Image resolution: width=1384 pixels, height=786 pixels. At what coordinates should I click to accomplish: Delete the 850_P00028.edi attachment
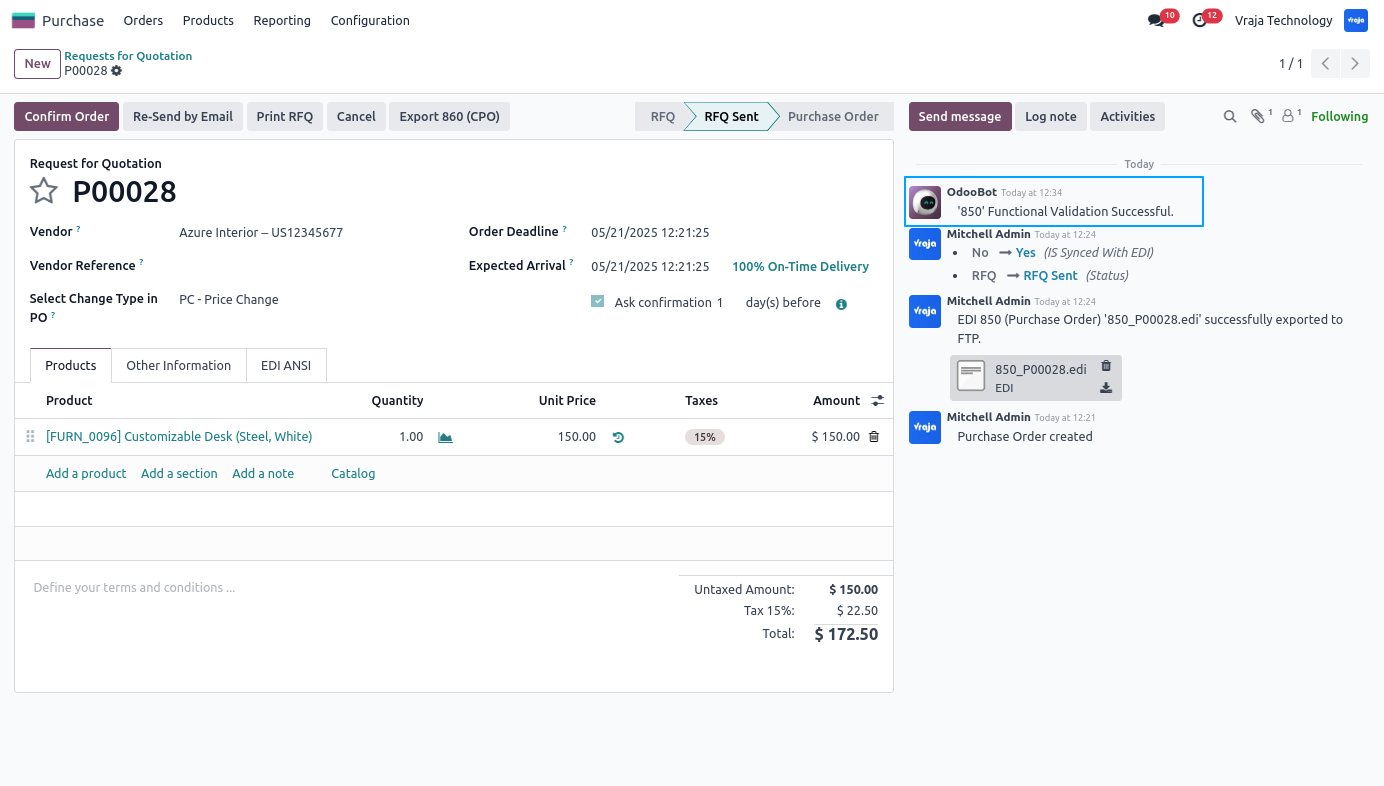1106,366
